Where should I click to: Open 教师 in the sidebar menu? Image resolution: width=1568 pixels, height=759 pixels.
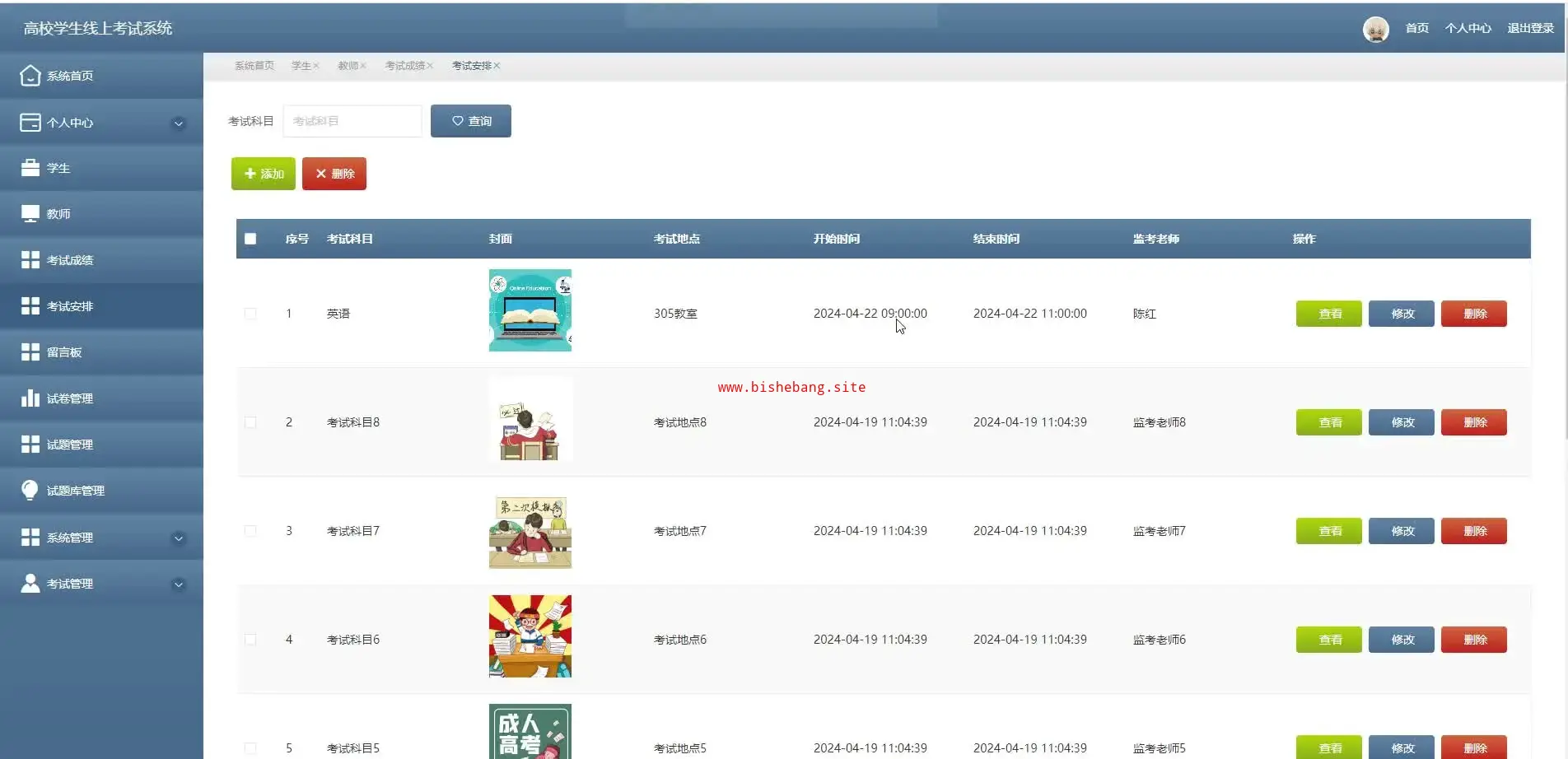[101, 214]
